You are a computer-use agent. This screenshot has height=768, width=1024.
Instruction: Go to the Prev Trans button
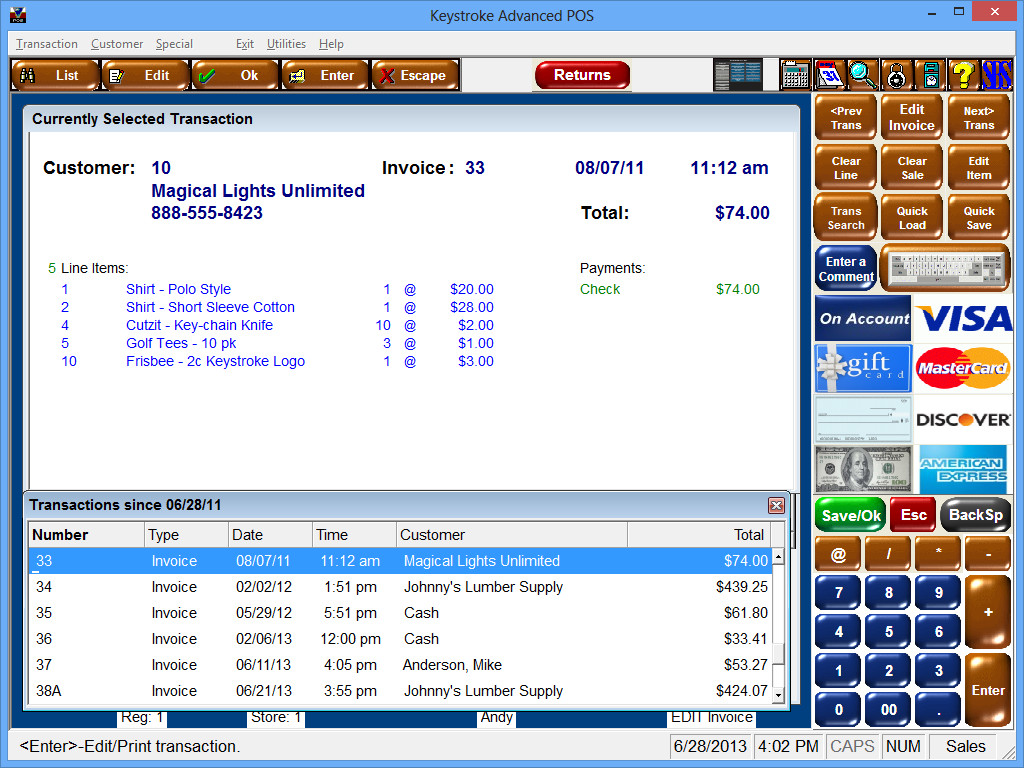pos(846,118)
